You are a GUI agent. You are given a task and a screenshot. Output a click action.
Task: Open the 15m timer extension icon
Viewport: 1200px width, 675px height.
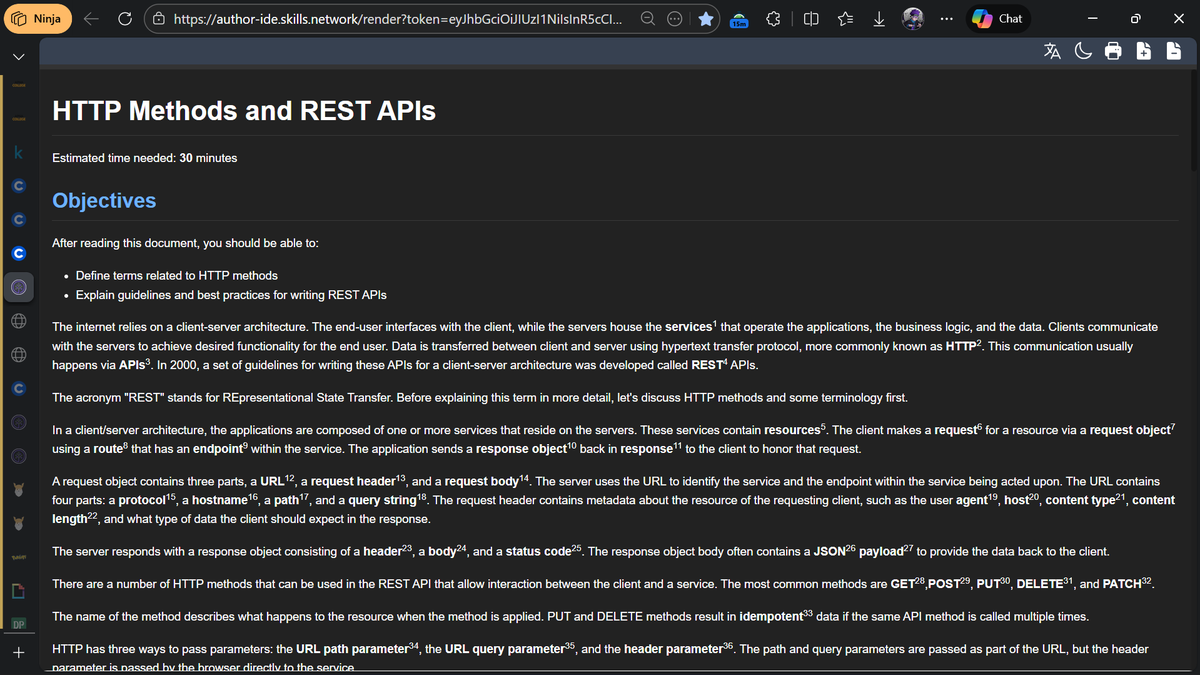[x=739, y=20]
